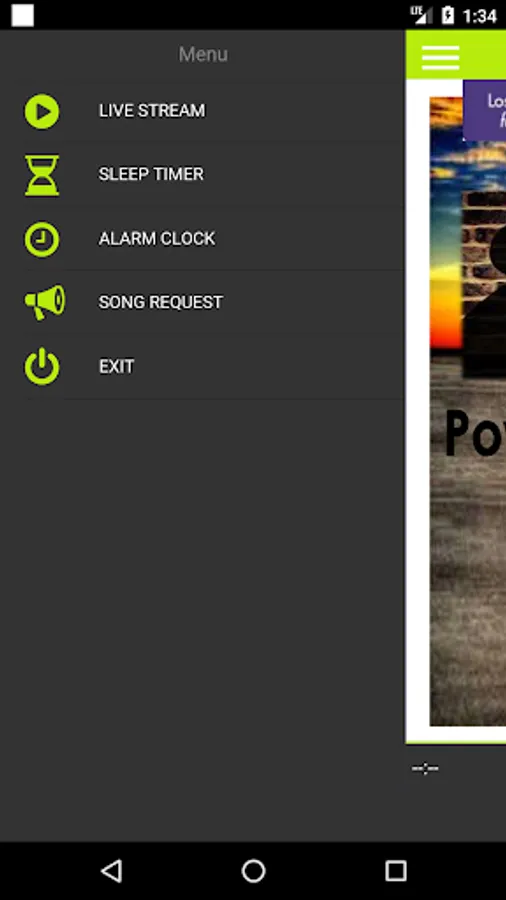This screenshot has height=900, width=506.
Task: Tap the white notification square in status bar
Action: coord(22,15)
